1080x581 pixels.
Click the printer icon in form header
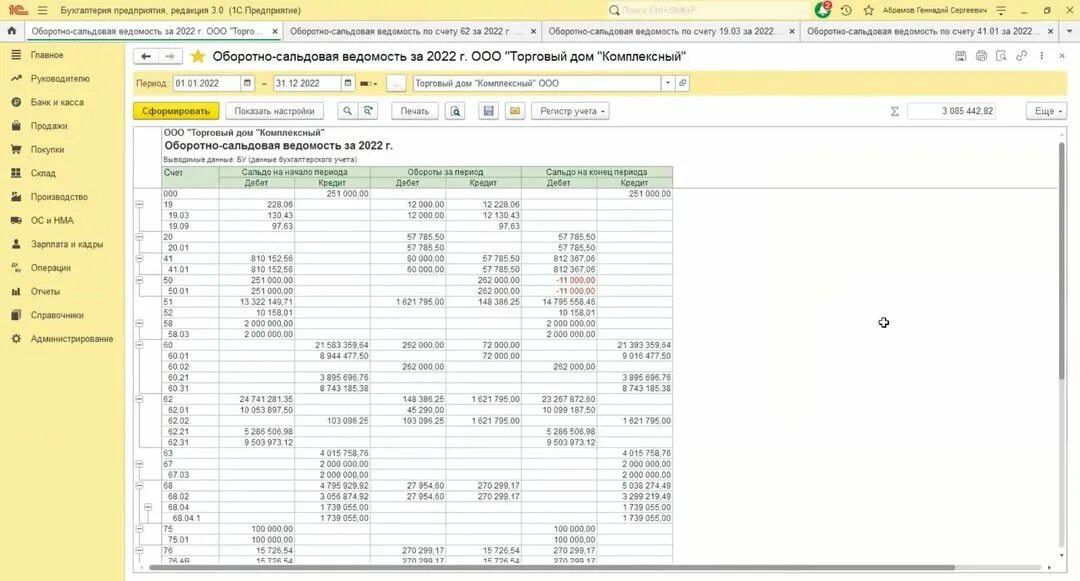tap(981, 56)
